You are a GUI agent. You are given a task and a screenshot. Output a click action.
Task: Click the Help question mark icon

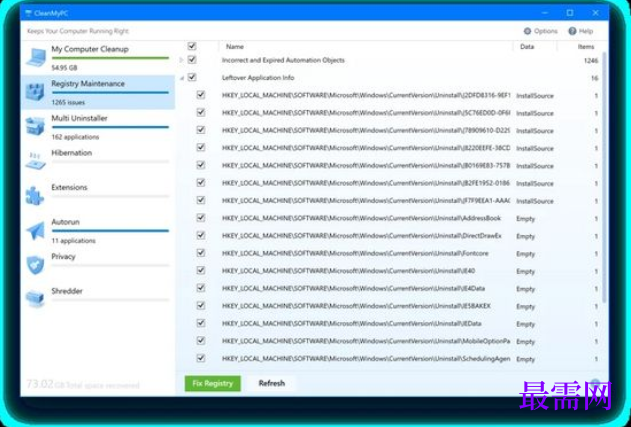pyautogui.click(x=572, y=31)
